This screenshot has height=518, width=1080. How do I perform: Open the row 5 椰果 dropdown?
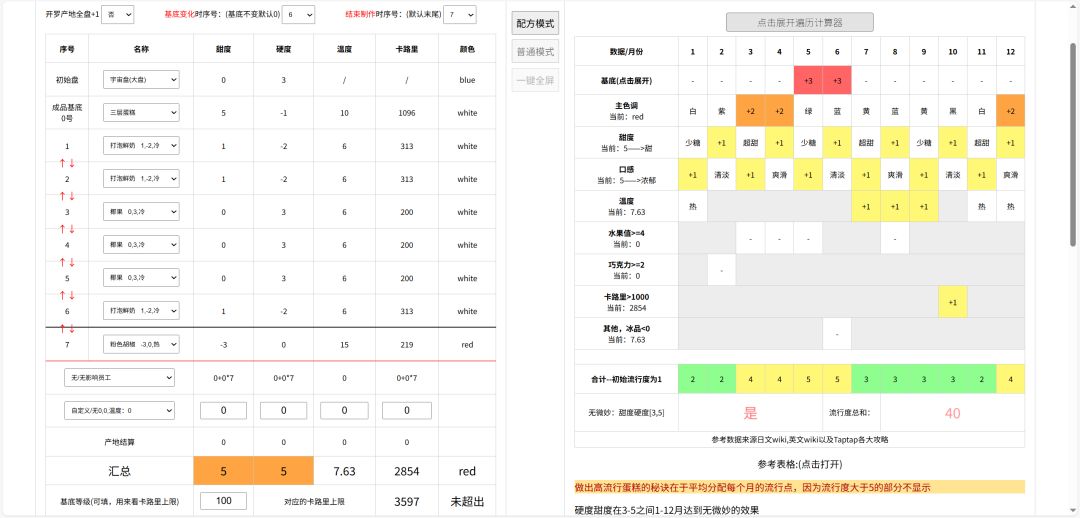[141, 278]
